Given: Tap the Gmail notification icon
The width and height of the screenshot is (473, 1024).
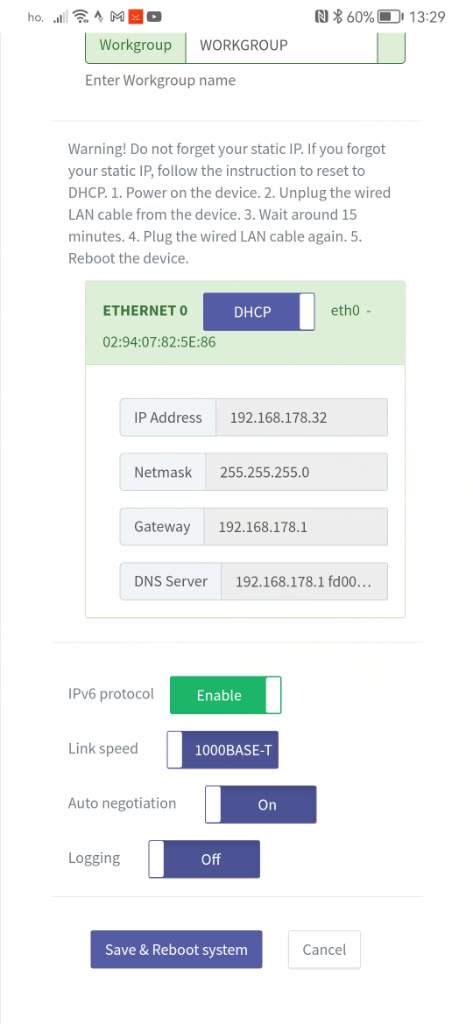Looking at the screenshot, I should click(x=118, y=17).
